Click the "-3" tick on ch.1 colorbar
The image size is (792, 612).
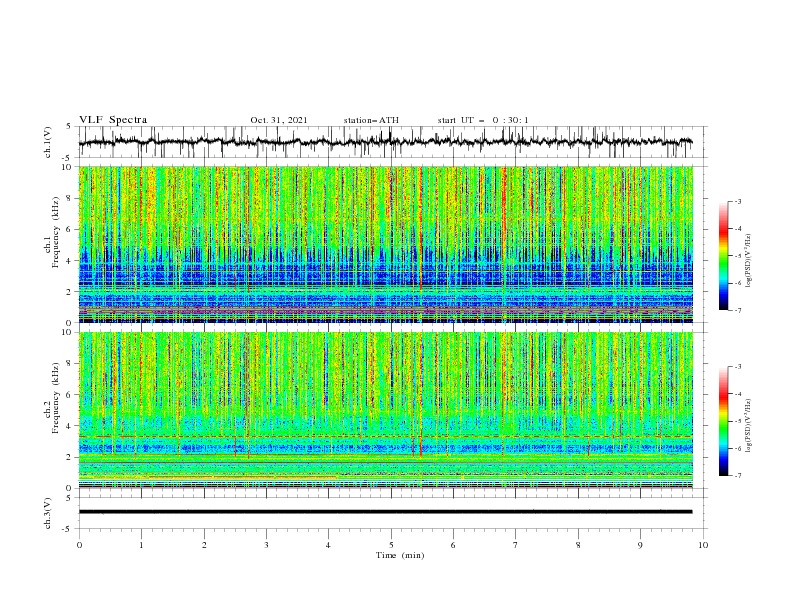(x=738, y=201)
